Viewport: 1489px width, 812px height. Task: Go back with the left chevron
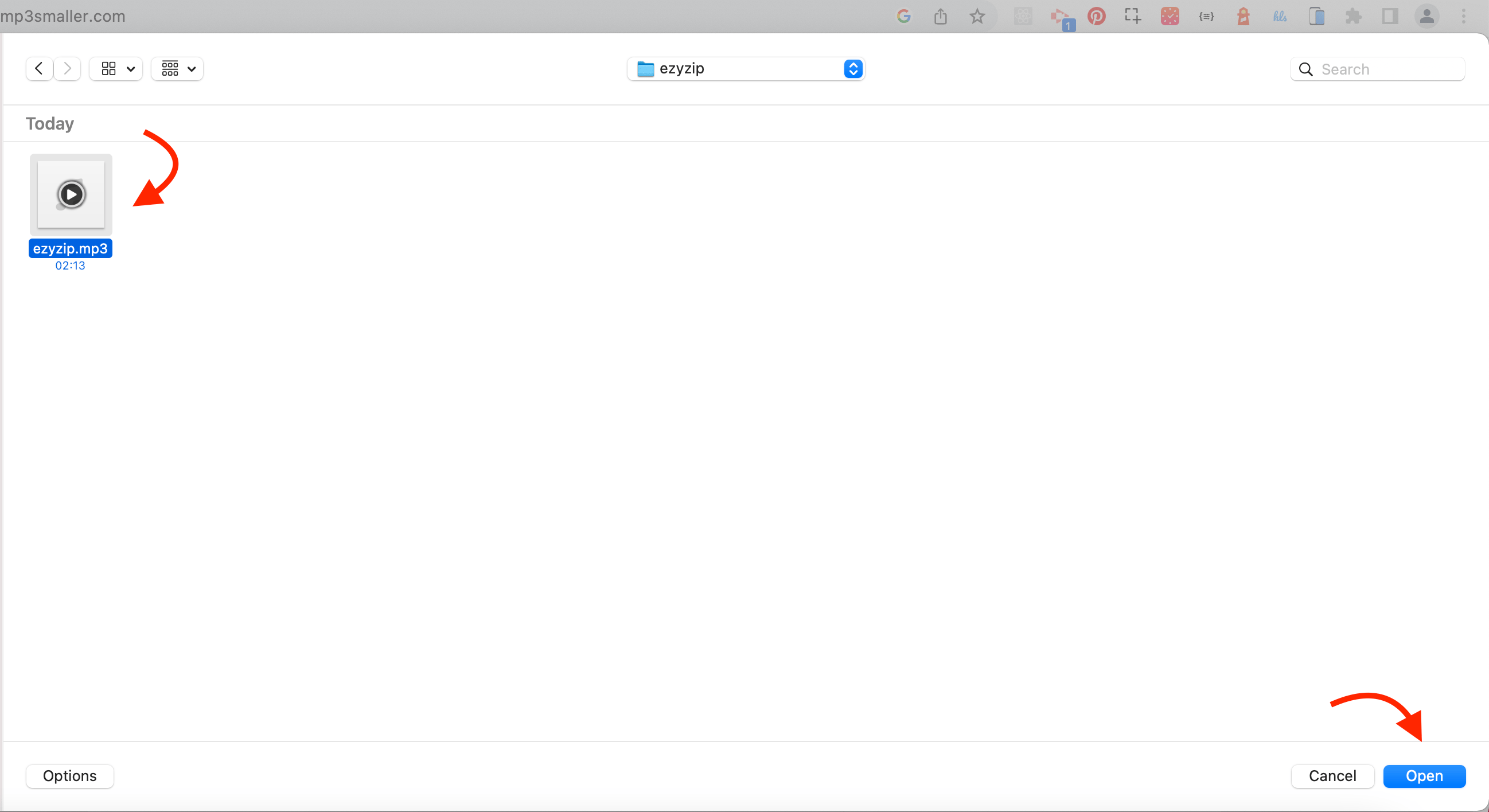[39, 69]
